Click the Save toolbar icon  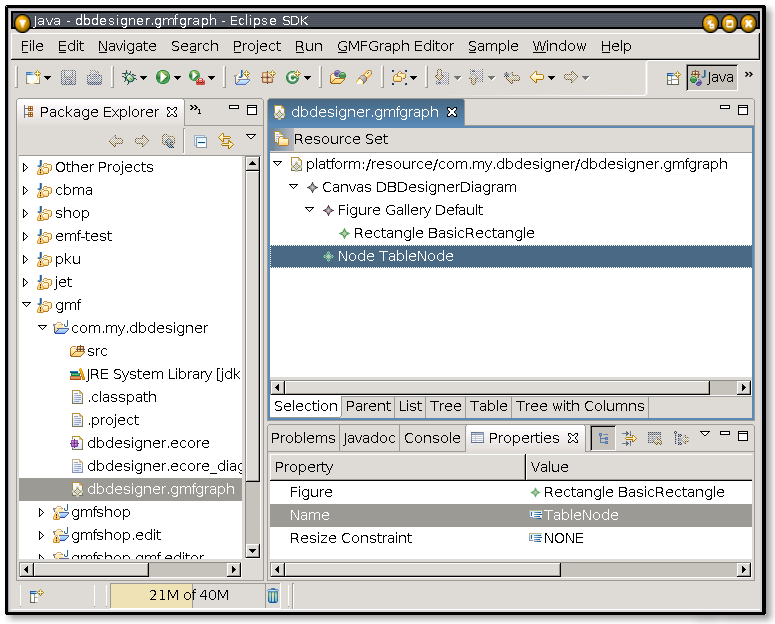coord(68,77)
